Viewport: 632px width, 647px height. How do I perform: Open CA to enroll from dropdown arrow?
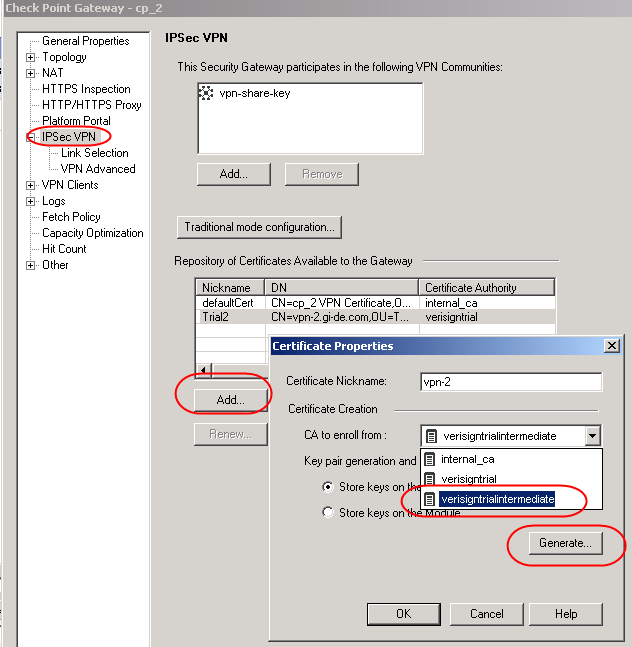point(592,436)
